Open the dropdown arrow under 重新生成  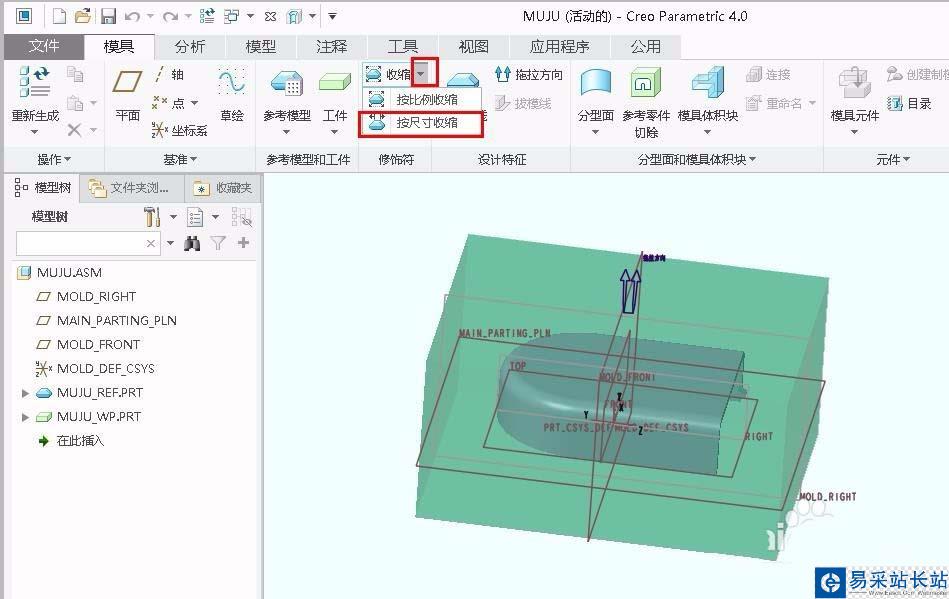pyautogui.click(x=34, y=131)
